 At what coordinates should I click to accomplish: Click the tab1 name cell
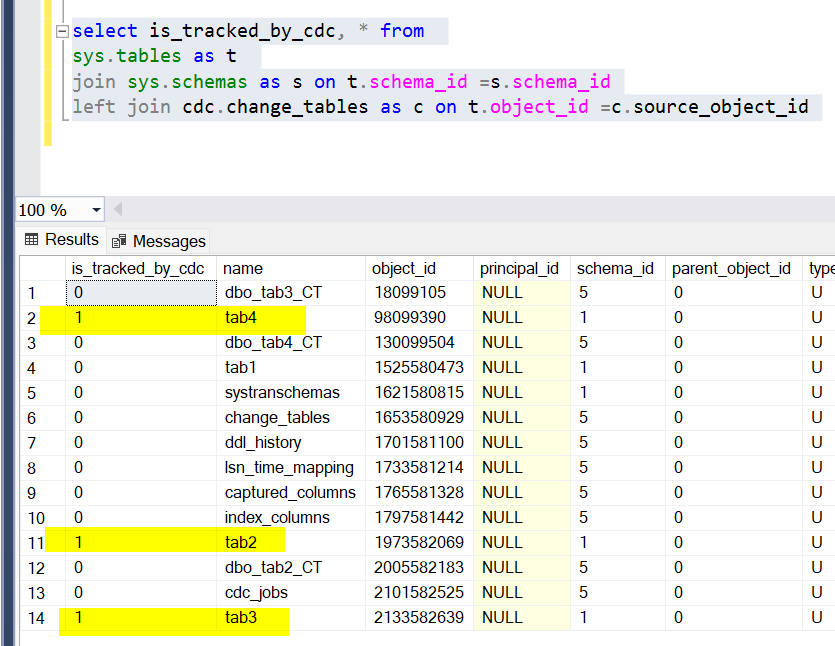coord(291,368)
